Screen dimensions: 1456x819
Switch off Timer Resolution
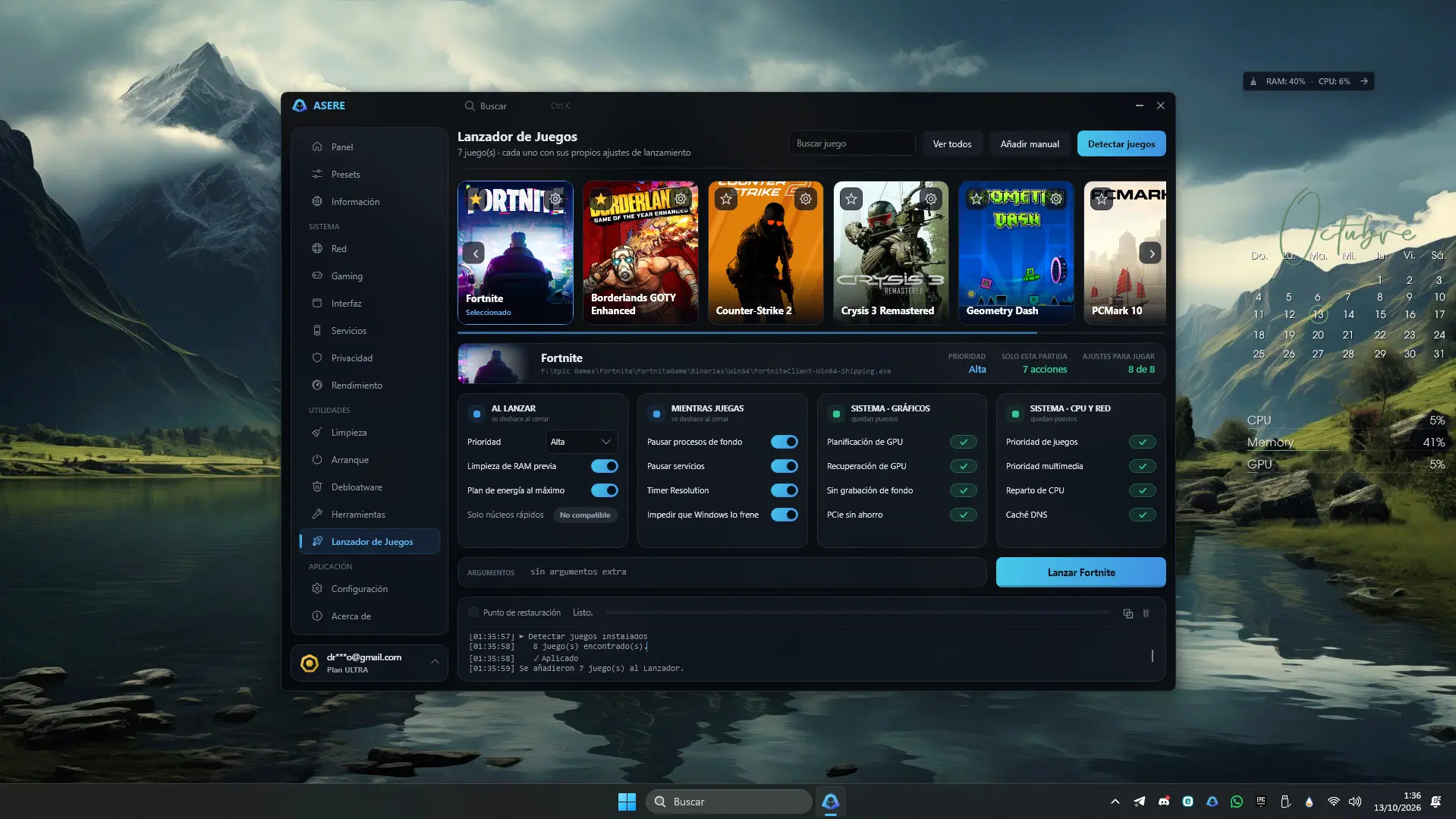785,490
